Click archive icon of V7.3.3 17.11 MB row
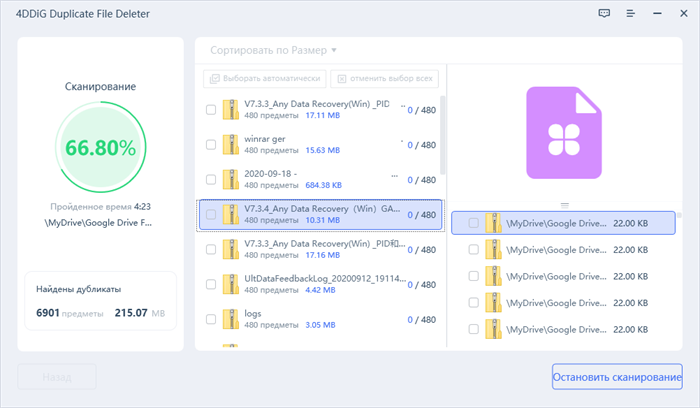The image size is (700, 408). click(231, 109)
